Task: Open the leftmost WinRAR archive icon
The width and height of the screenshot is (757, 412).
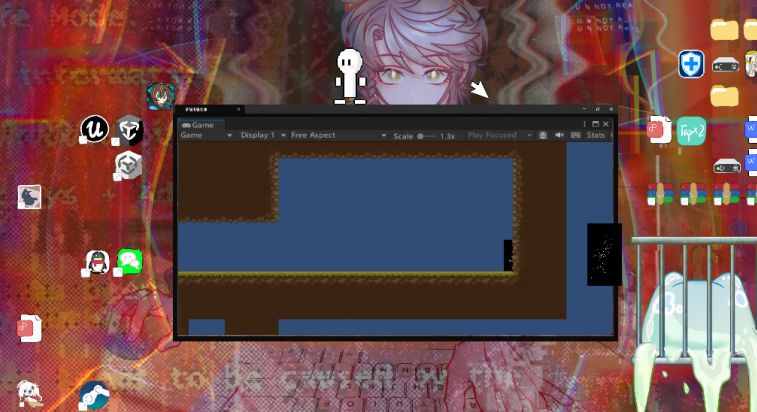Action: [660, 194]
